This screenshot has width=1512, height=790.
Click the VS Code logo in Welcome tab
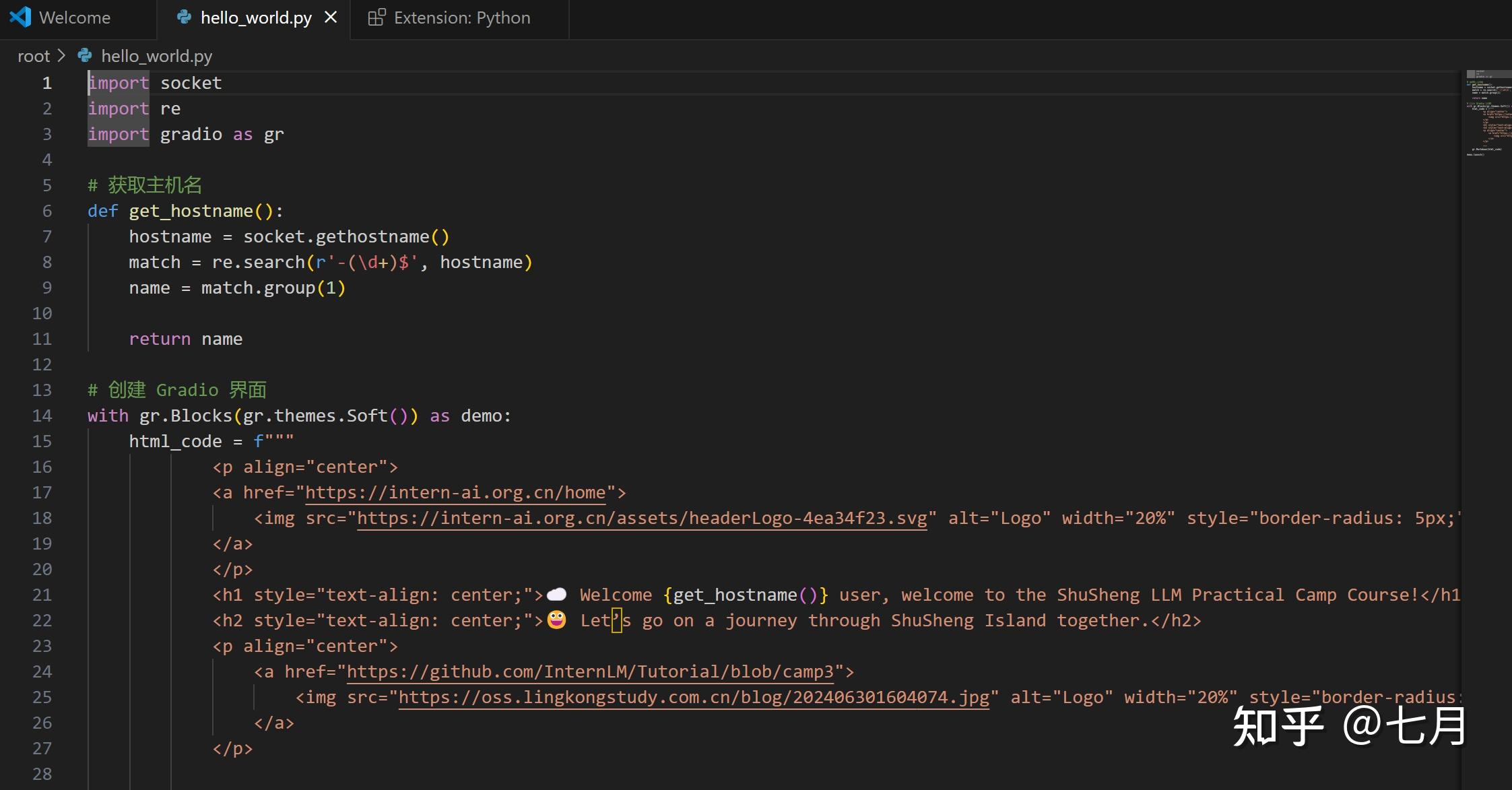pos(20,18)
